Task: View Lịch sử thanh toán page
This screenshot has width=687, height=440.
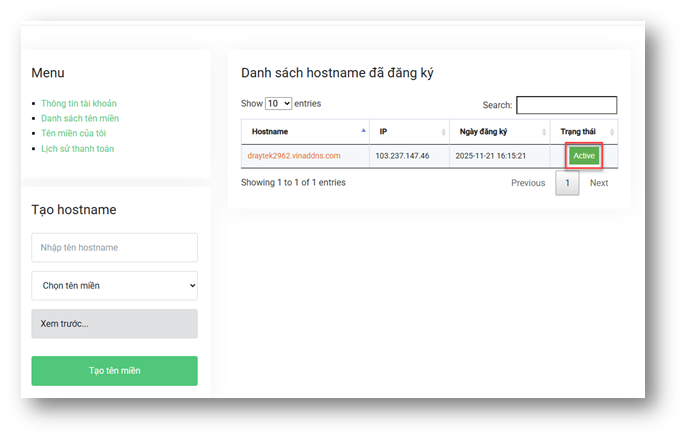Action: [x=78, y=149]
